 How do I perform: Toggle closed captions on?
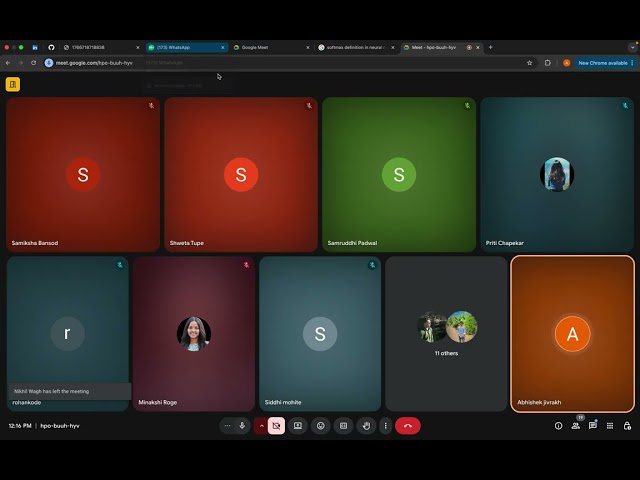point(343,426)
